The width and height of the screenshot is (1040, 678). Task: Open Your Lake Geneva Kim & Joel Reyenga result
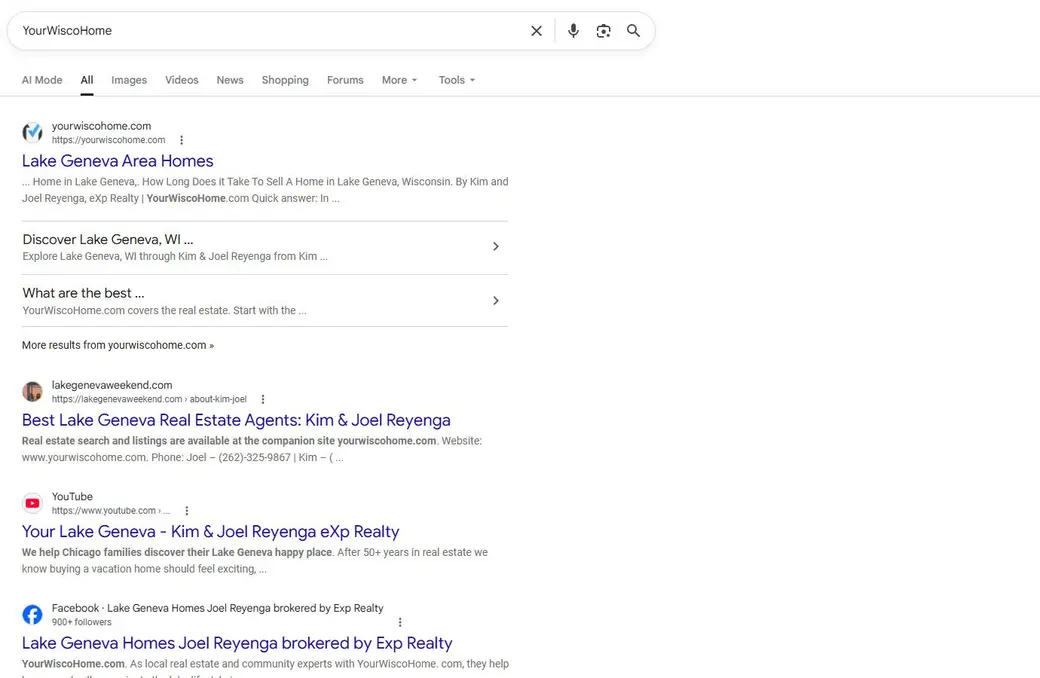coord(210,531)
